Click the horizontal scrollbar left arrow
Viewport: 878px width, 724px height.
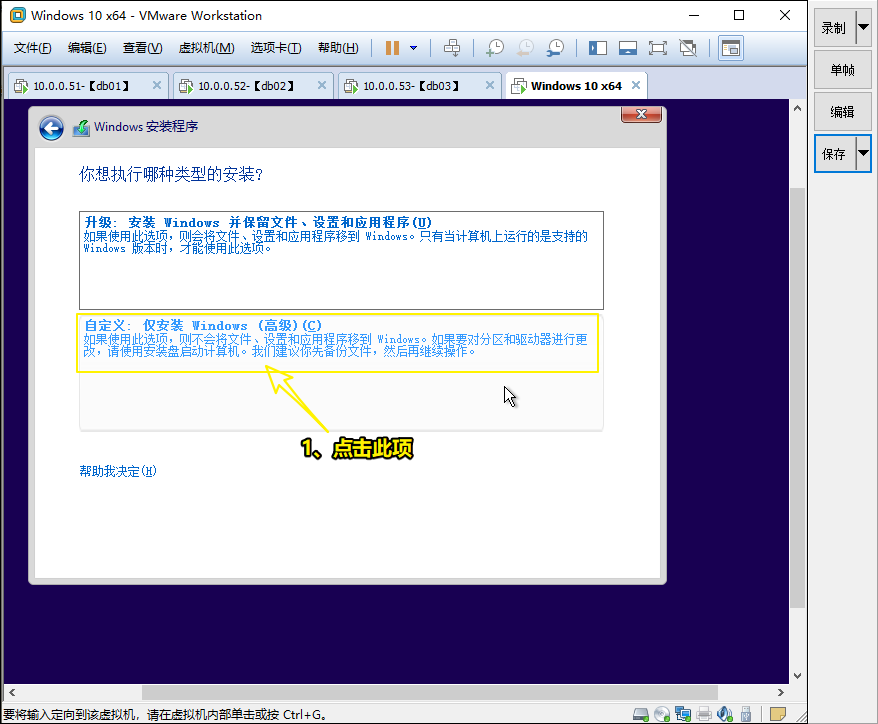click(12, 693)
